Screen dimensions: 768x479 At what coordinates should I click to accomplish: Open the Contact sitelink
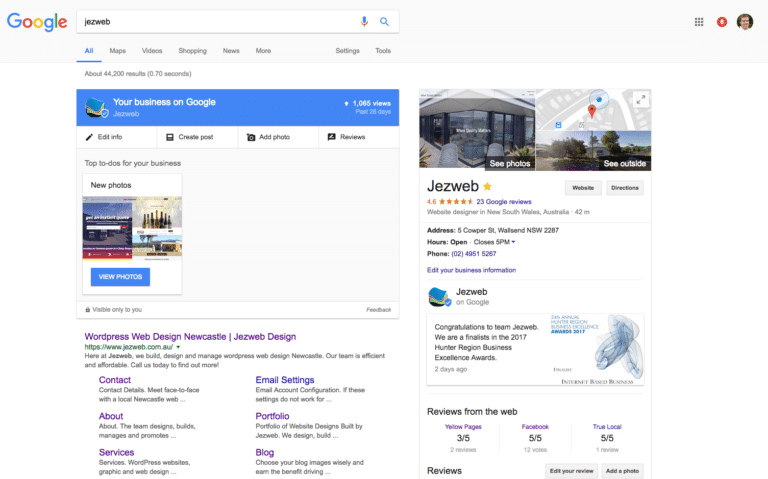pyautogui.click(x=115, y=380)
